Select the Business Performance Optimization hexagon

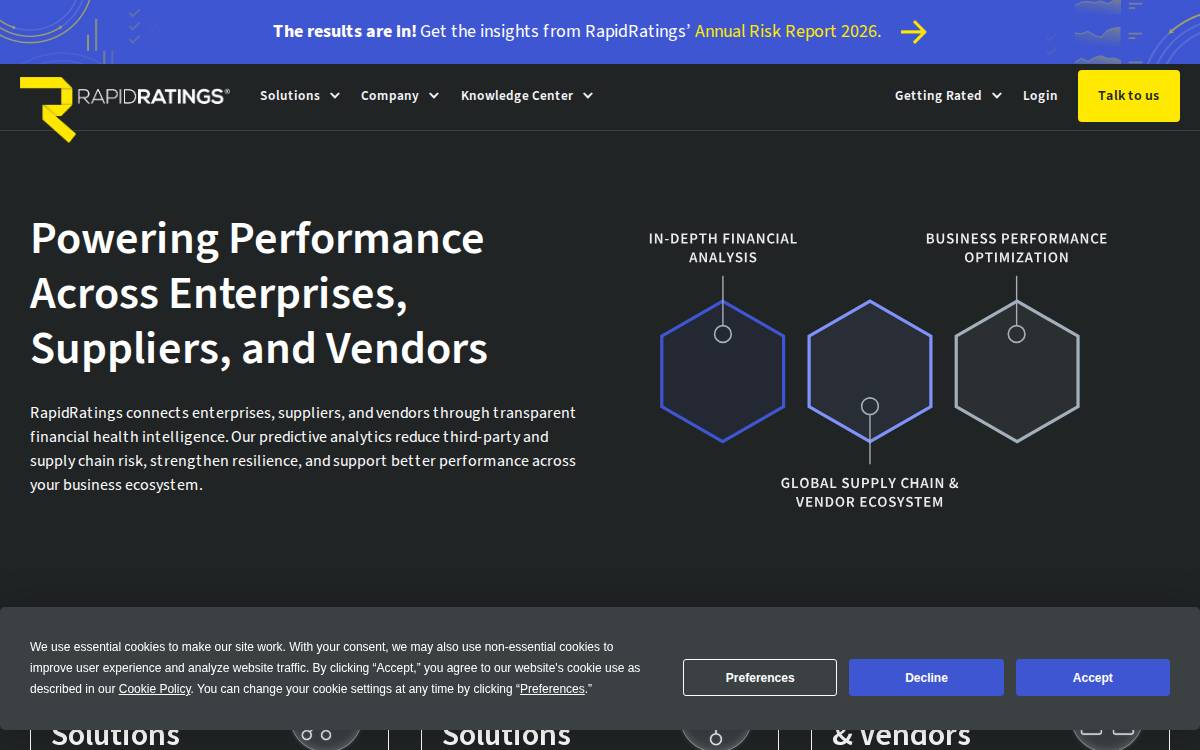1017,371
